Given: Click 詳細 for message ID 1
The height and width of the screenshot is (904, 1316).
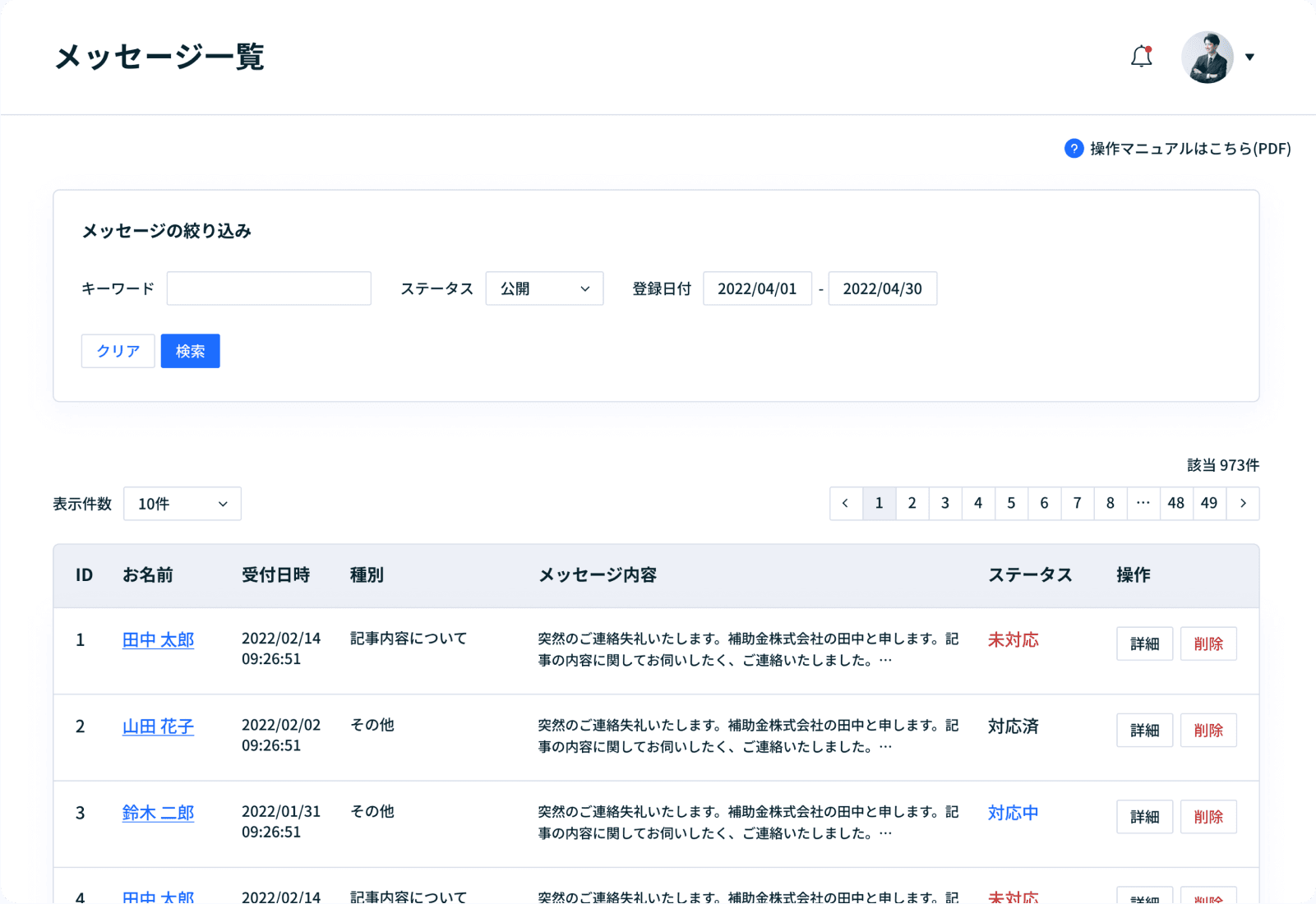Looking at the screenshot, I should [x=1144, y=643].
